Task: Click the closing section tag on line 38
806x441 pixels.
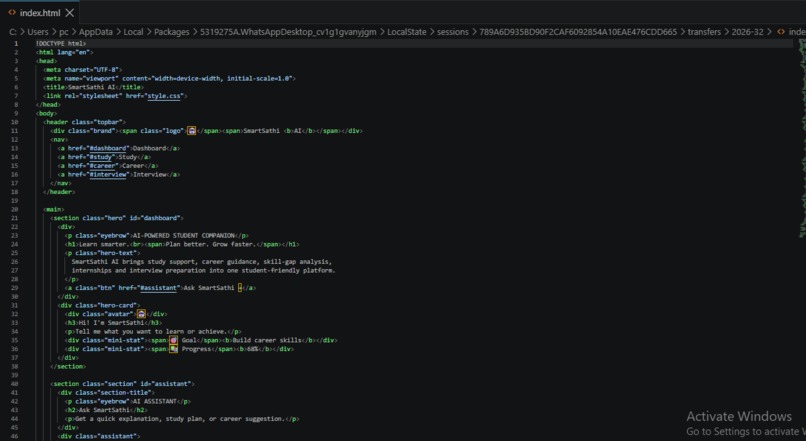Action: click(68, 366)
